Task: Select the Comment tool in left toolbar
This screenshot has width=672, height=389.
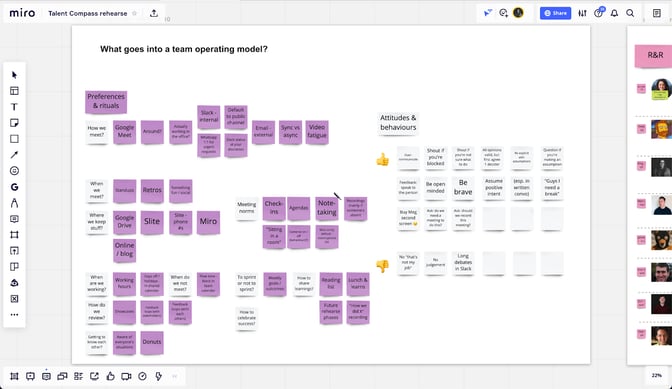Action: tap(14, 219)
